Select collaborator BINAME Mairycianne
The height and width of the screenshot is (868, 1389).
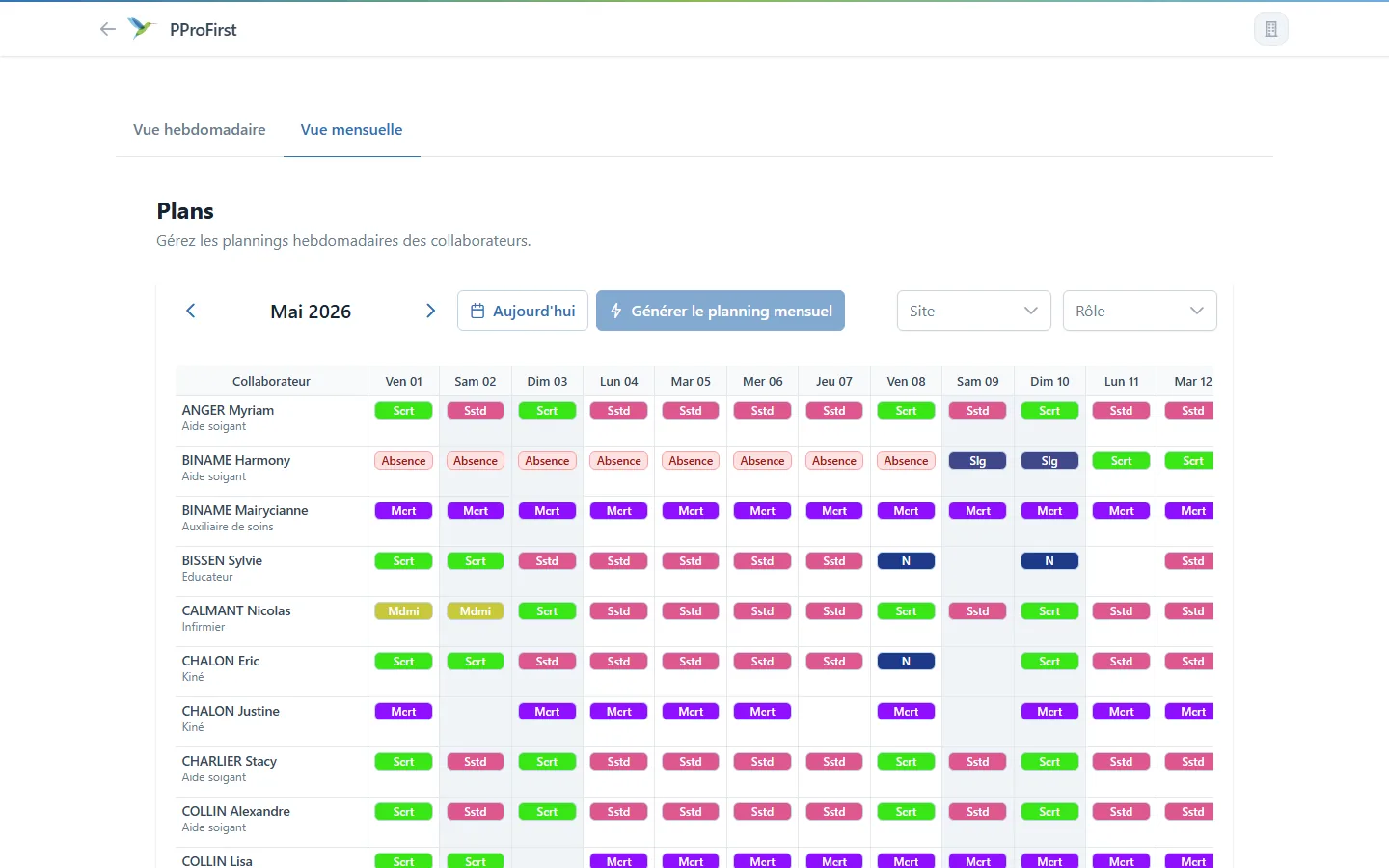click(245, 510)
